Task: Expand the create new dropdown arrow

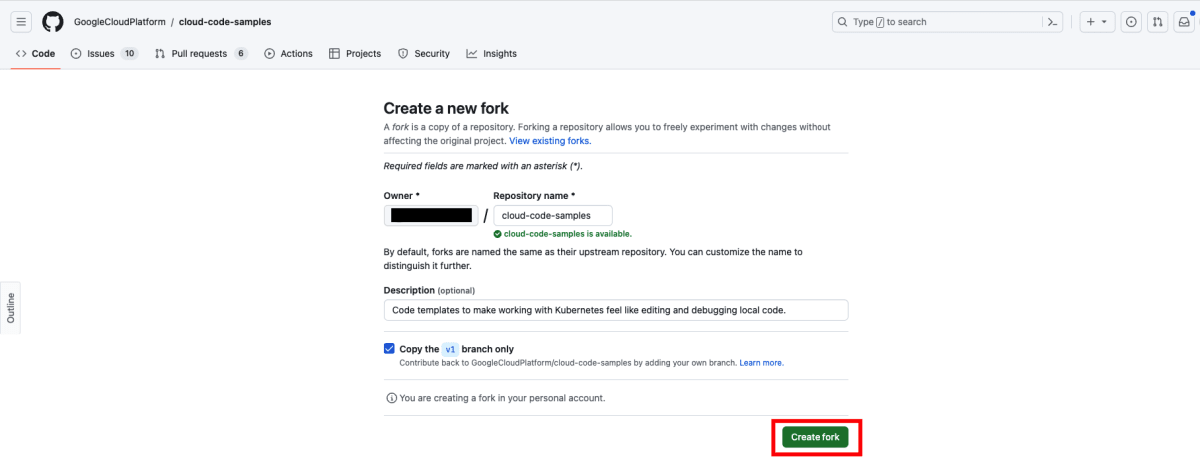Action: coord(1104,21)
